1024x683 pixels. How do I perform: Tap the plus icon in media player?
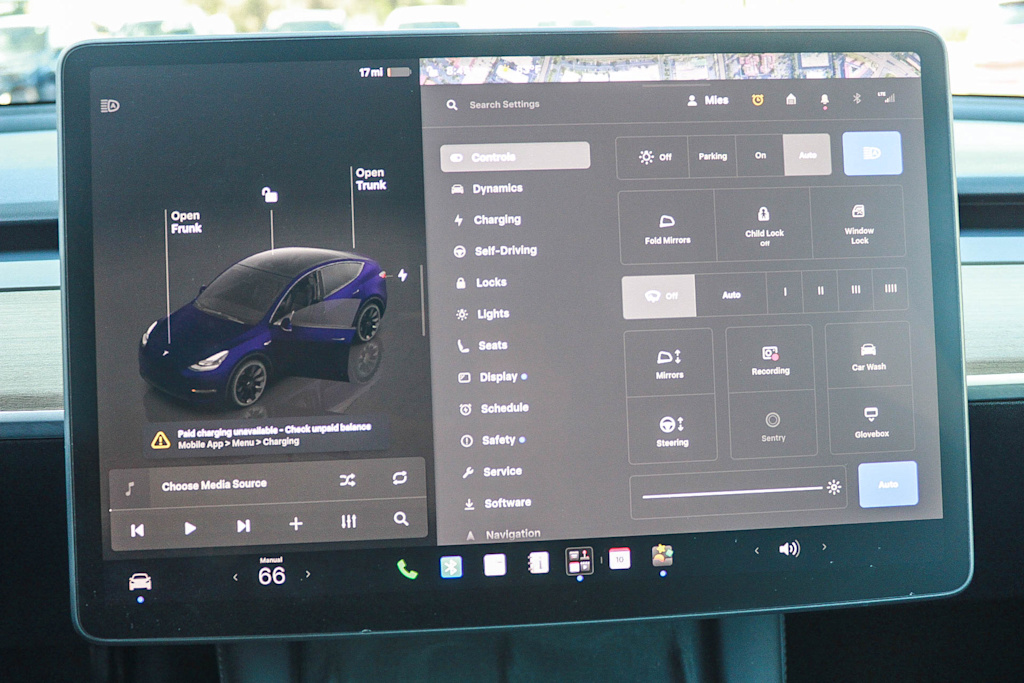tap(296, 524)
